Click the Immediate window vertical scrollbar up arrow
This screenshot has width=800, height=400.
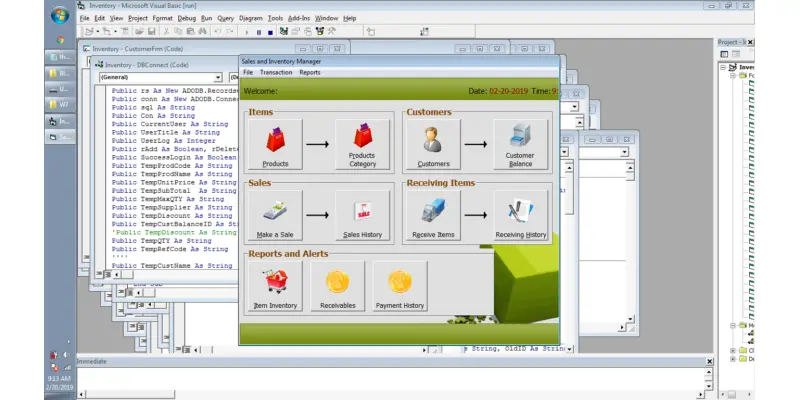[709, 372]
